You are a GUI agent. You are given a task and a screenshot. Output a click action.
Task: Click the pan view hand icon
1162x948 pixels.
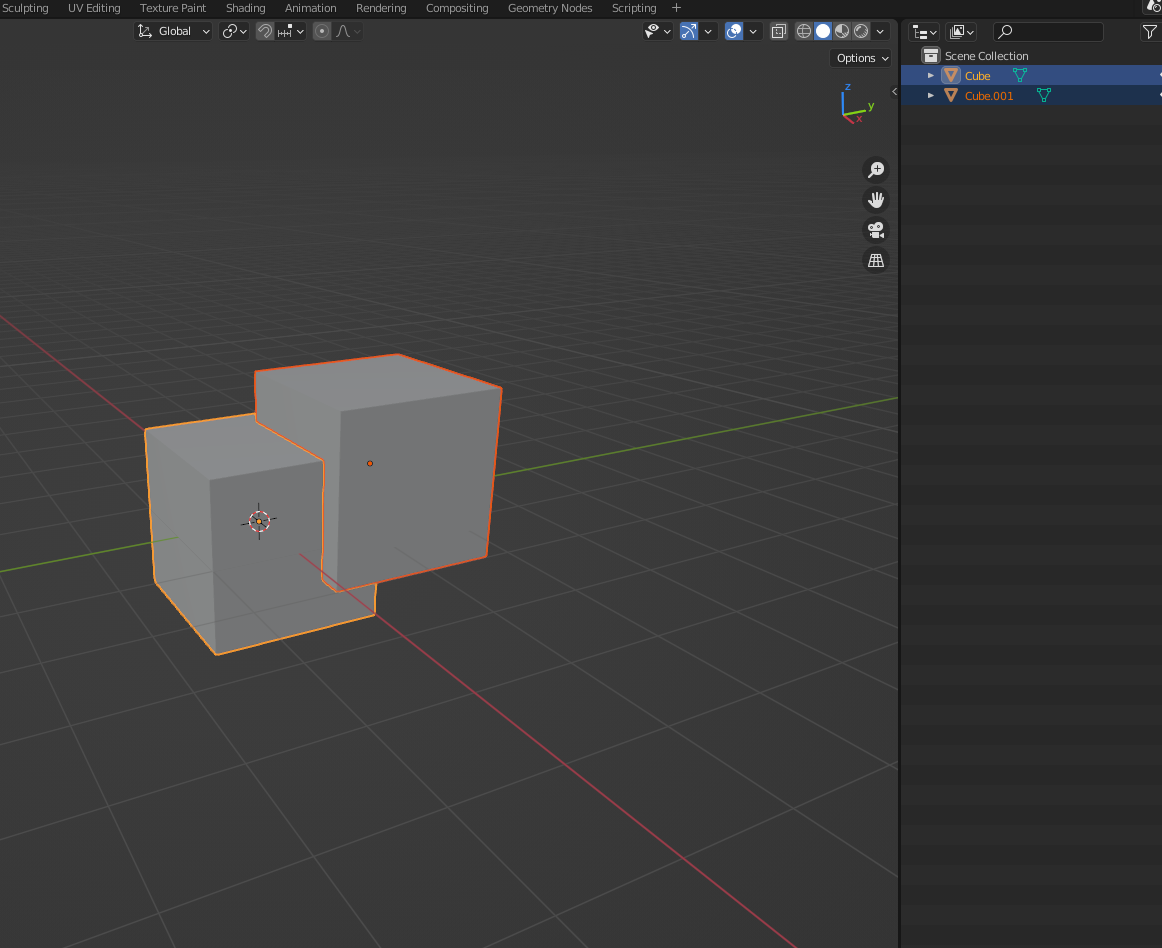876,200
